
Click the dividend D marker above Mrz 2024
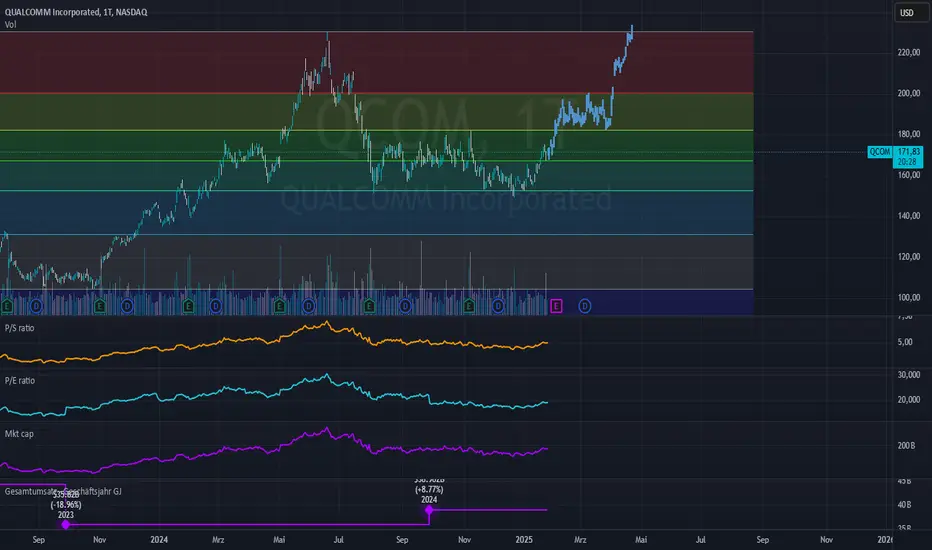(x=216, y=306)
